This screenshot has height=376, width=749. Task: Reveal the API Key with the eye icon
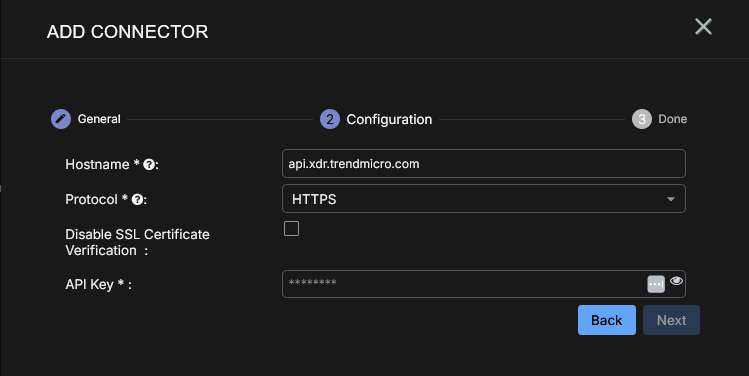coord(676,281)
